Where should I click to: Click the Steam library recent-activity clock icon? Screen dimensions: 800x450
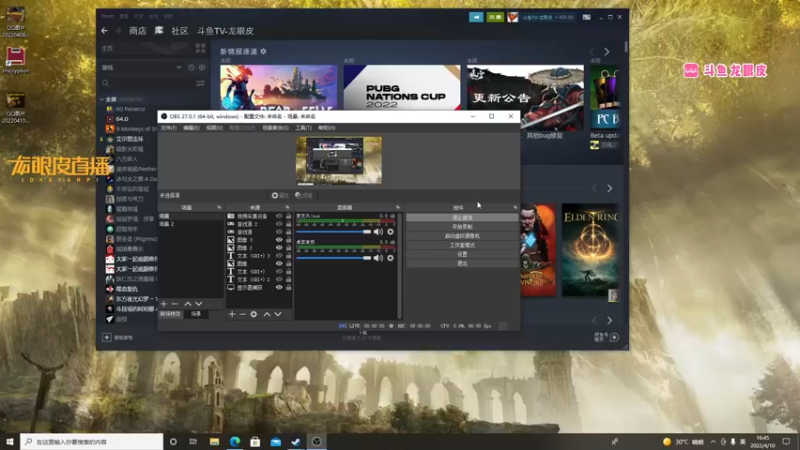coord(191,67)
